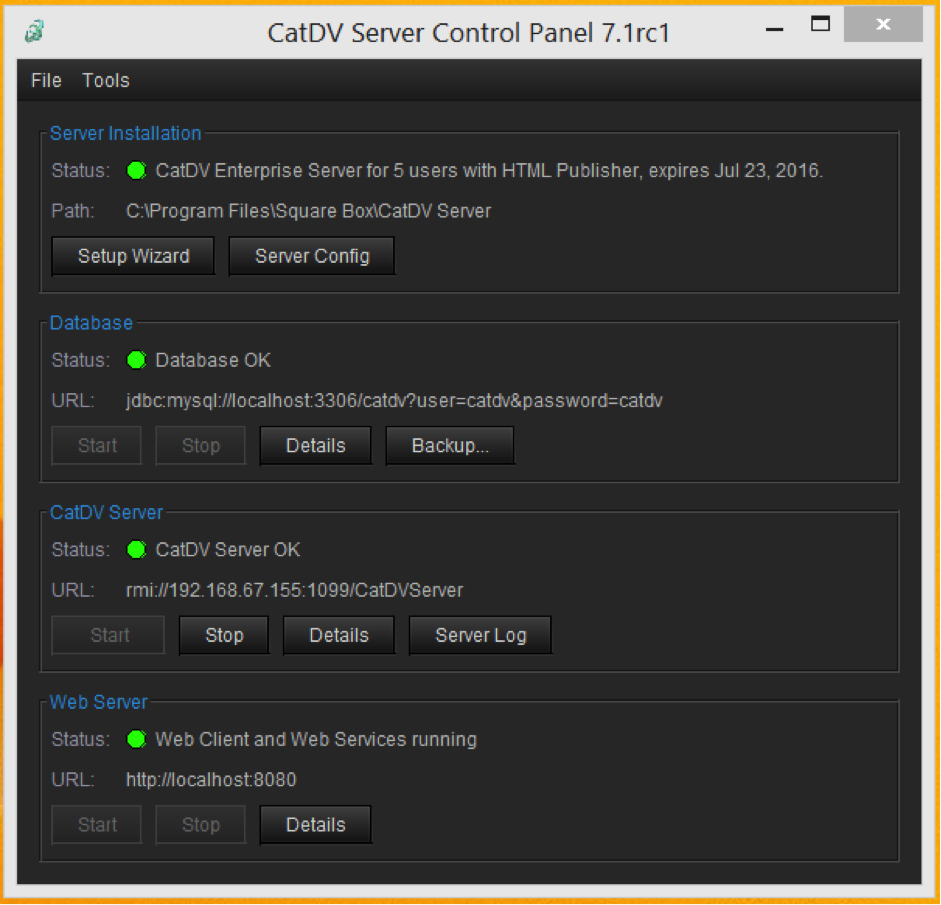The width and height of the screenshot is (941, 905).
Task: Show Details for the Database section
Action: [316, 446]
